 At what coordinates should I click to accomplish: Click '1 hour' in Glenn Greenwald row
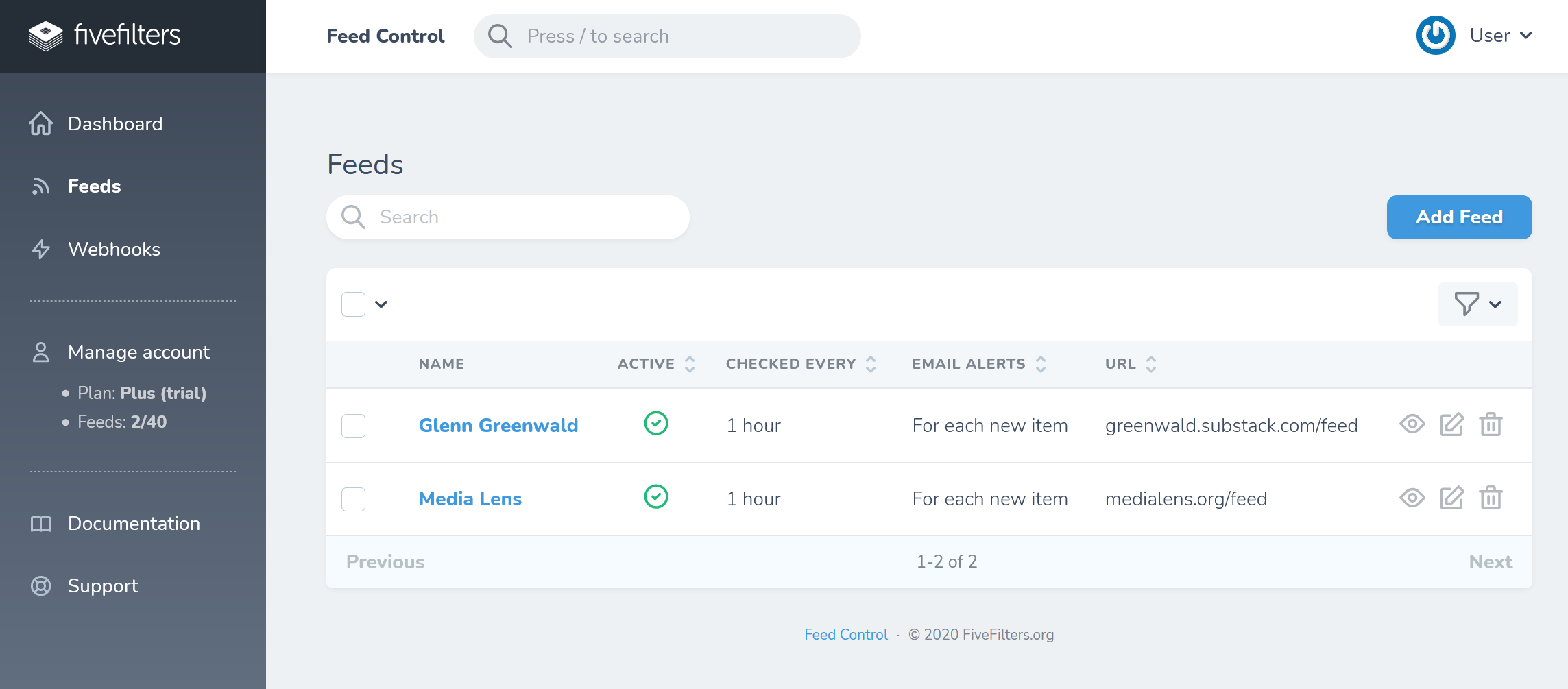(x=753, y=426)
